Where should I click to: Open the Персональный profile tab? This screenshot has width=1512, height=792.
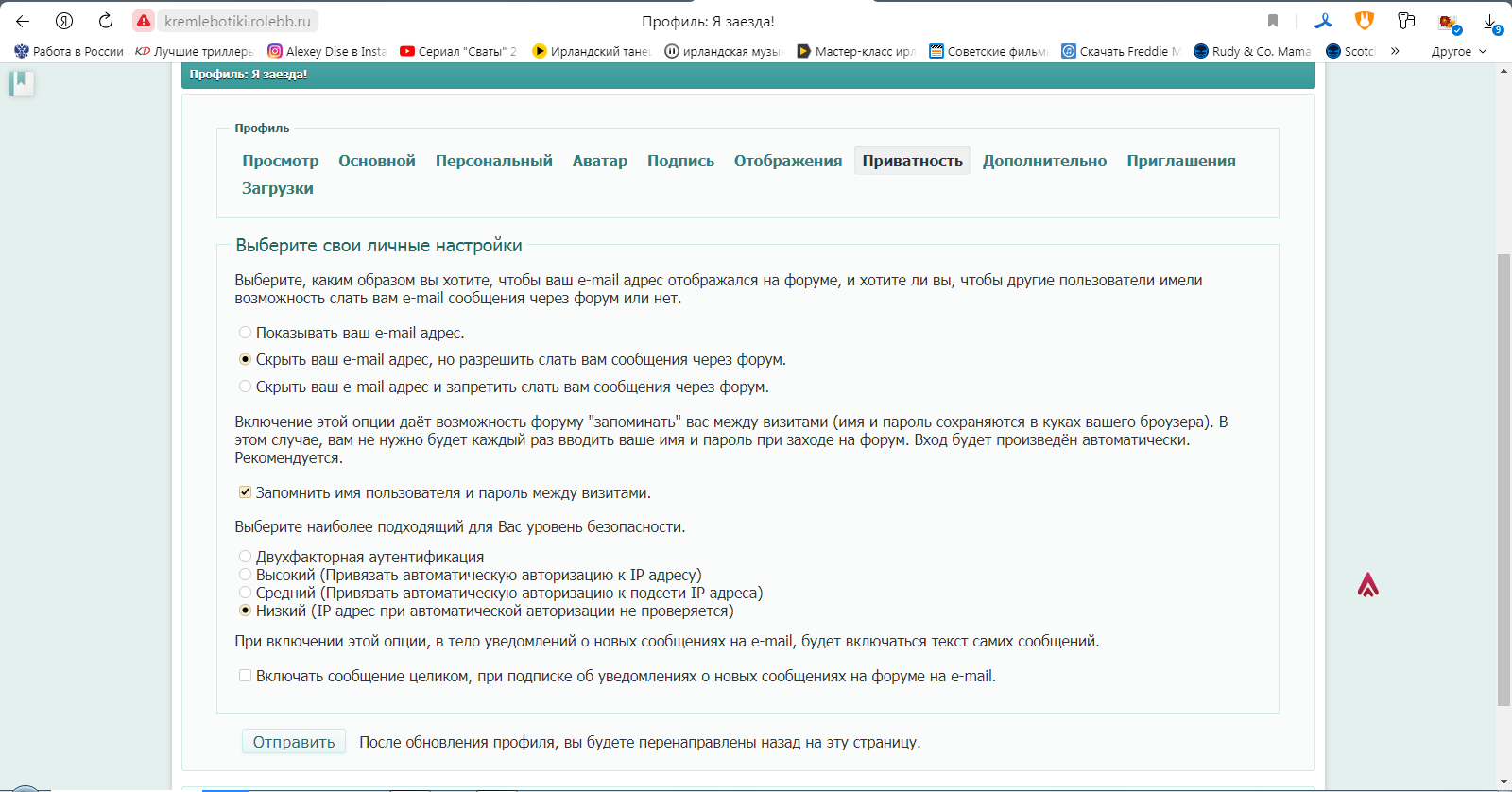pos(493,161)
